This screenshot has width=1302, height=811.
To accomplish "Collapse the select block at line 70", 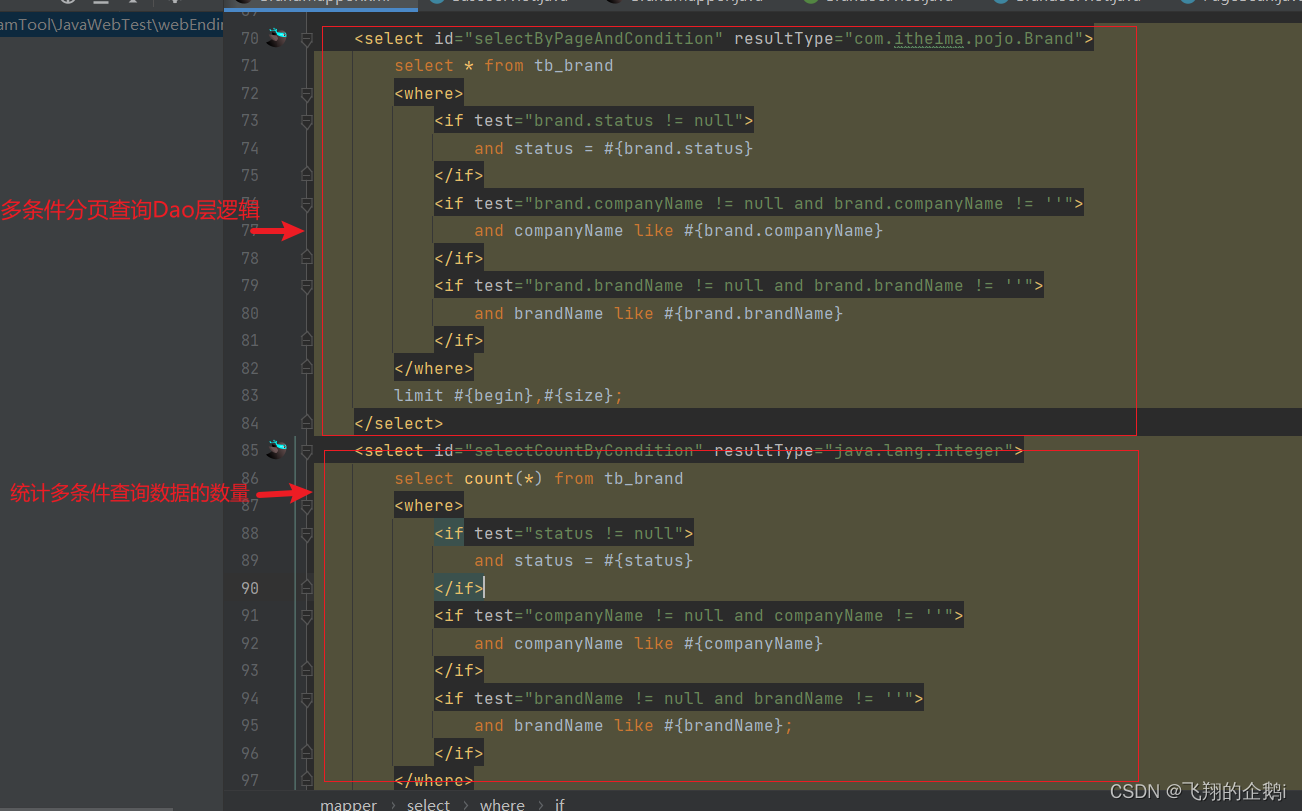I will [x=307, y=38].
